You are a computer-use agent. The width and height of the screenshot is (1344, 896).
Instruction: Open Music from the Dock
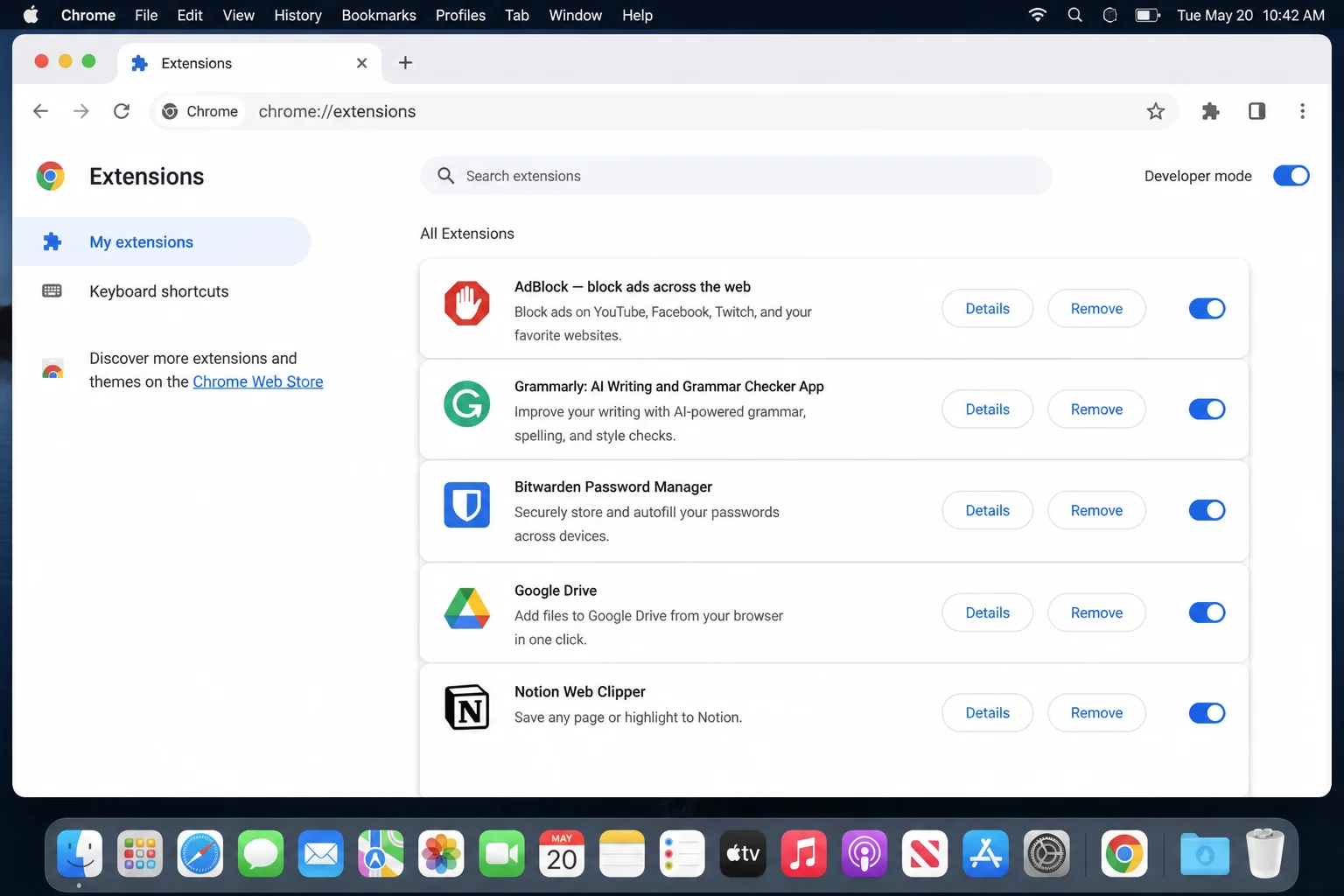coord(803,854)
